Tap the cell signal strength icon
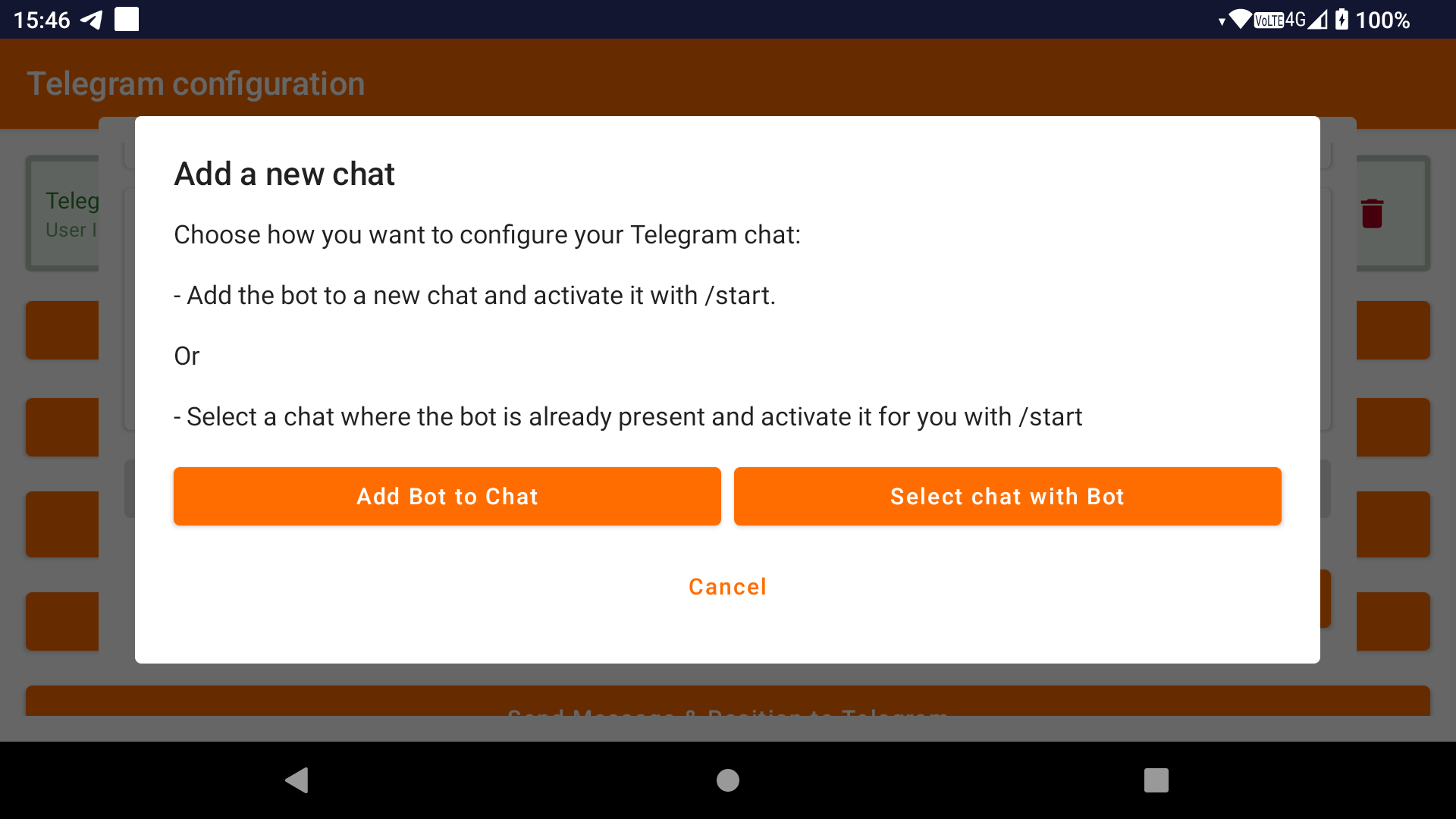 click(x=1319, y=19)
